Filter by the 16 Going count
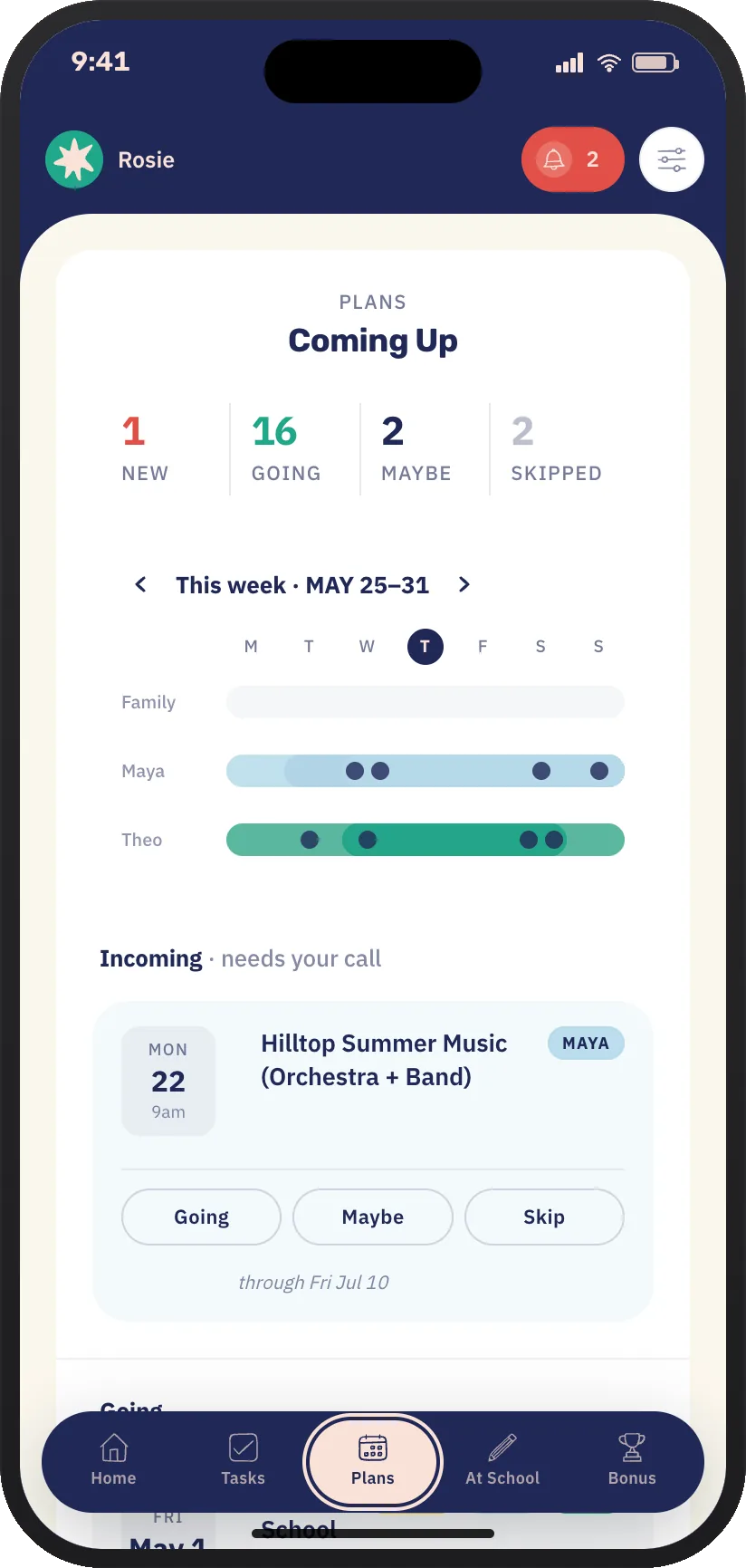 coord(286,448)
